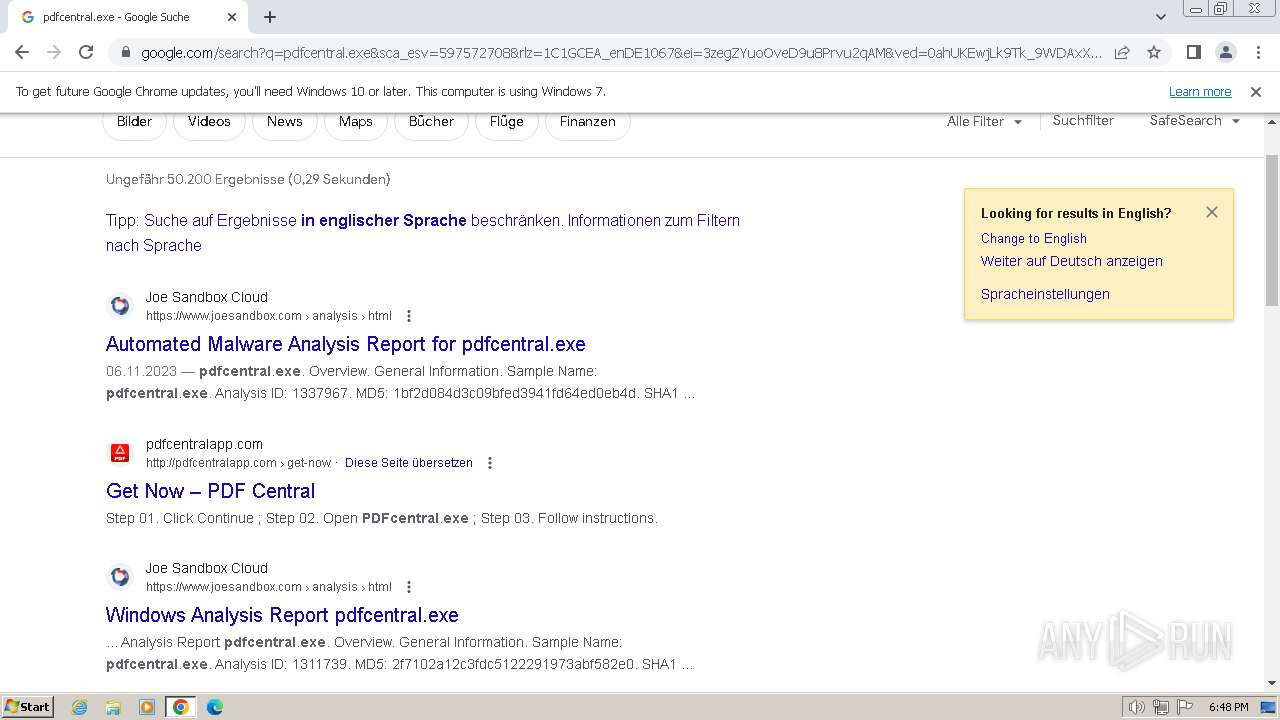Translate page via Diese Seite übersetzen
Screen dimensions: 1280x720
pyautogui.click(x=409, y=463)
